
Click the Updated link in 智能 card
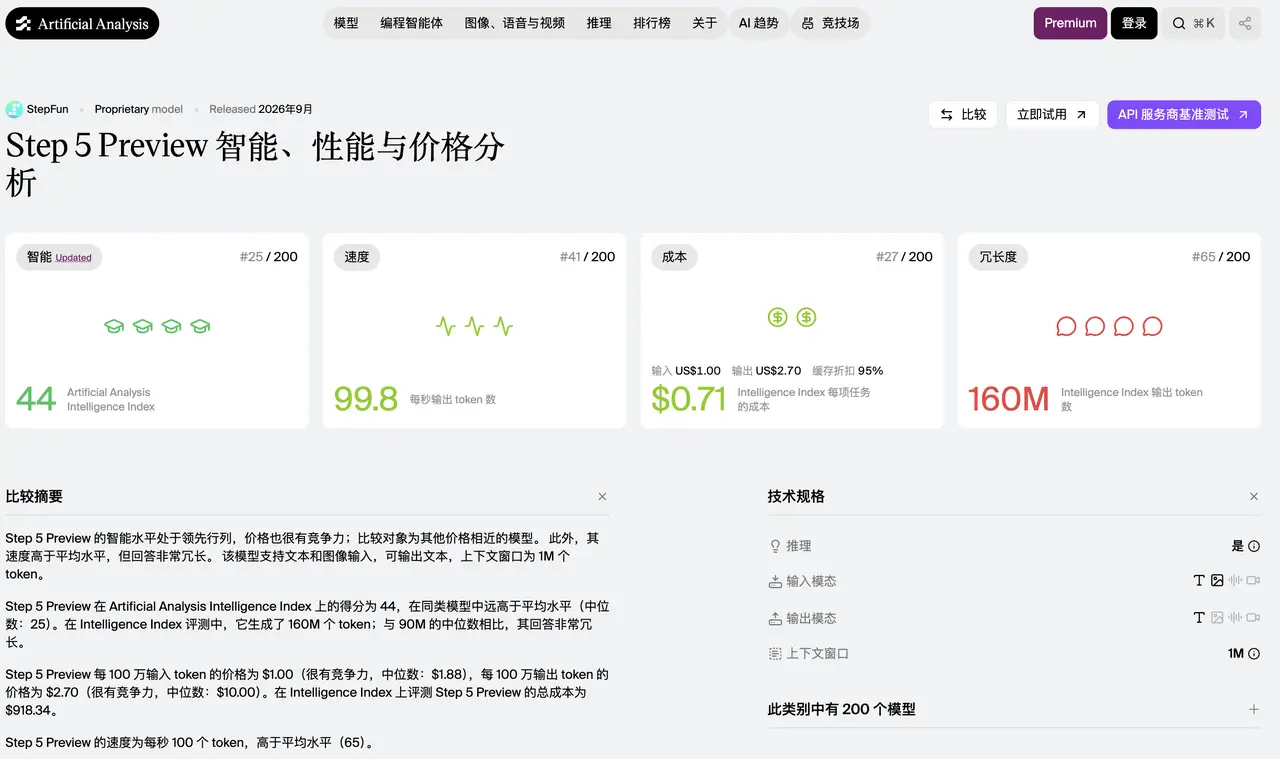point(73,258)
